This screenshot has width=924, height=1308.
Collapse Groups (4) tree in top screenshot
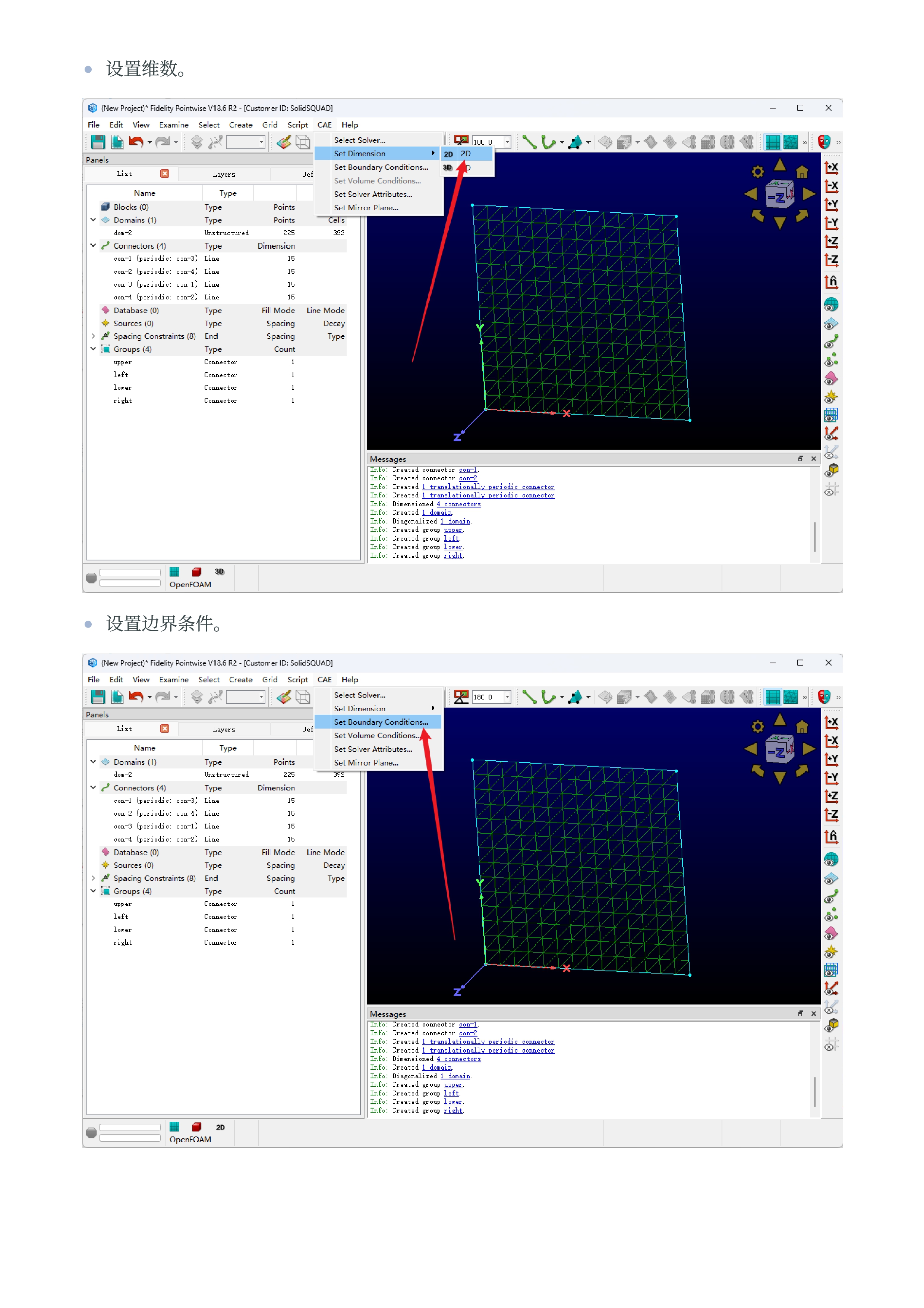tap(93, 349)
